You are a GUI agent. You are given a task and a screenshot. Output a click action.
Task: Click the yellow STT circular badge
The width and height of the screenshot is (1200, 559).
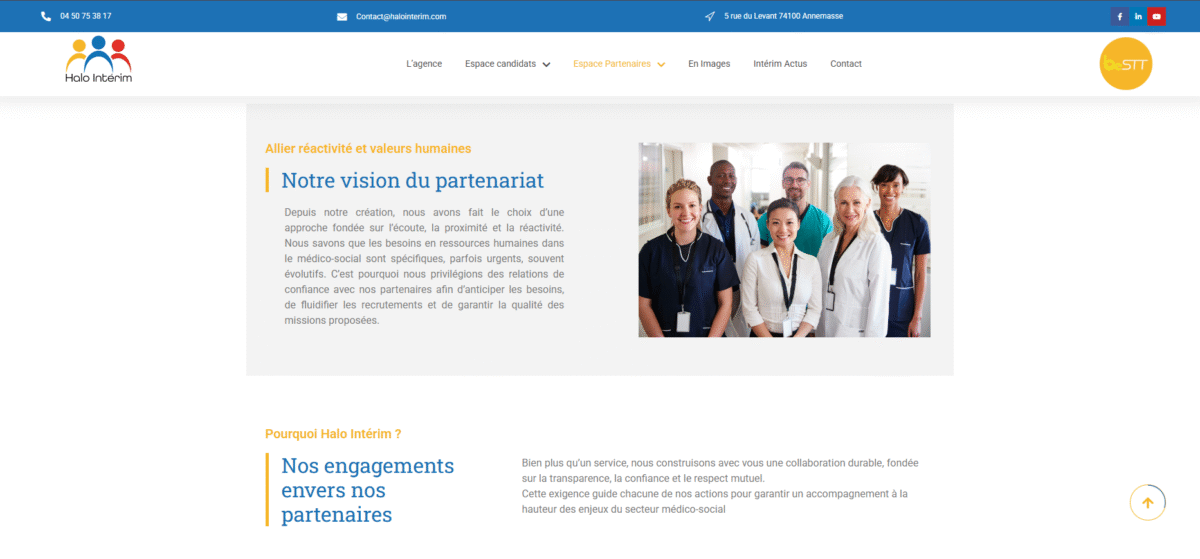[x=1126, y=64]
